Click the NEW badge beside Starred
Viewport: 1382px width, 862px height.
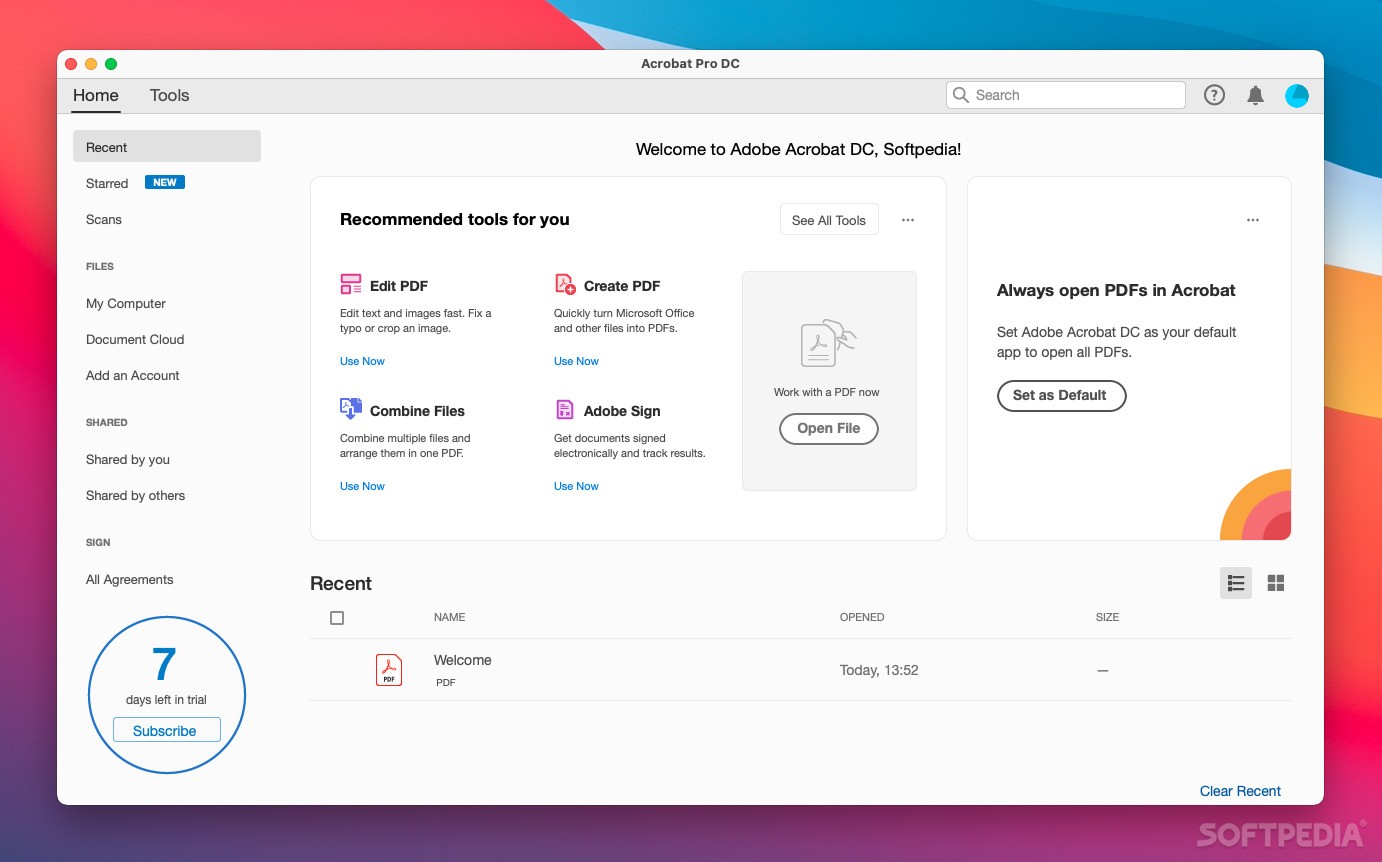[x=165, y=182]
